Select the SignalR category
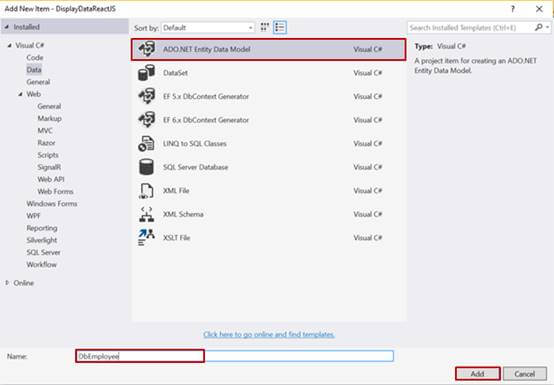 tap(49, 167)
